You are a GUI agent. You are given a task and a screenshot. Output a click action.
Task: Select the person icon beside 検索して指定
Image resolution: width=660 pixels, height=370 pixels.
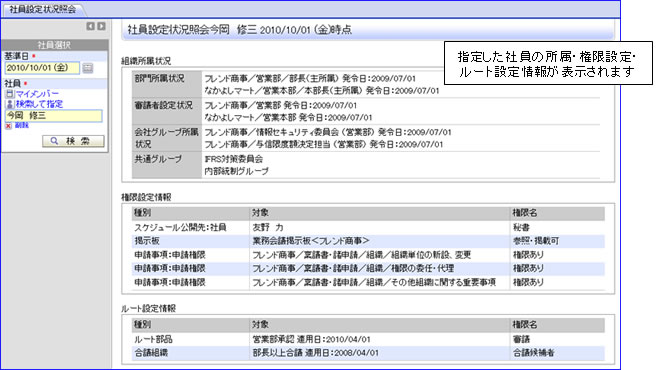pyautogui.click(x=10, y=104)
